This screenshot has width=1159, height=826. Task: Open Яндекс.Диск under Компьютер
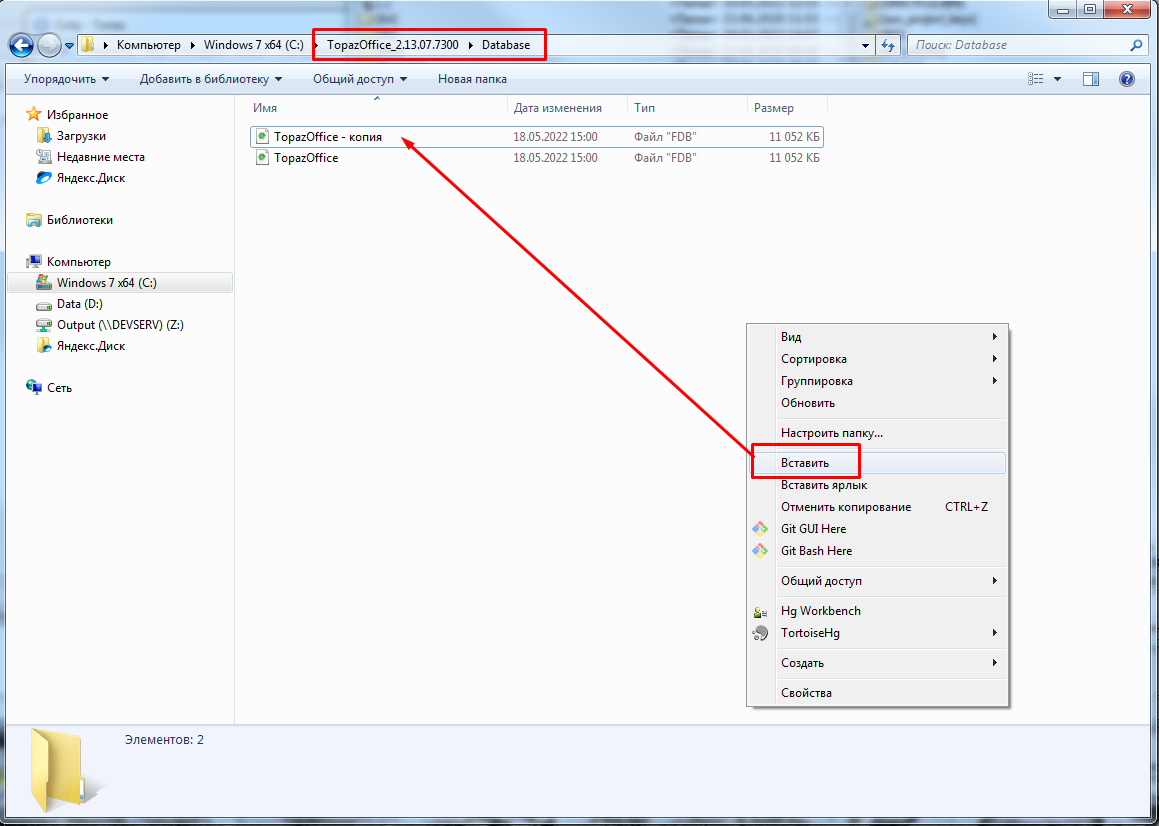coord(91,346)
